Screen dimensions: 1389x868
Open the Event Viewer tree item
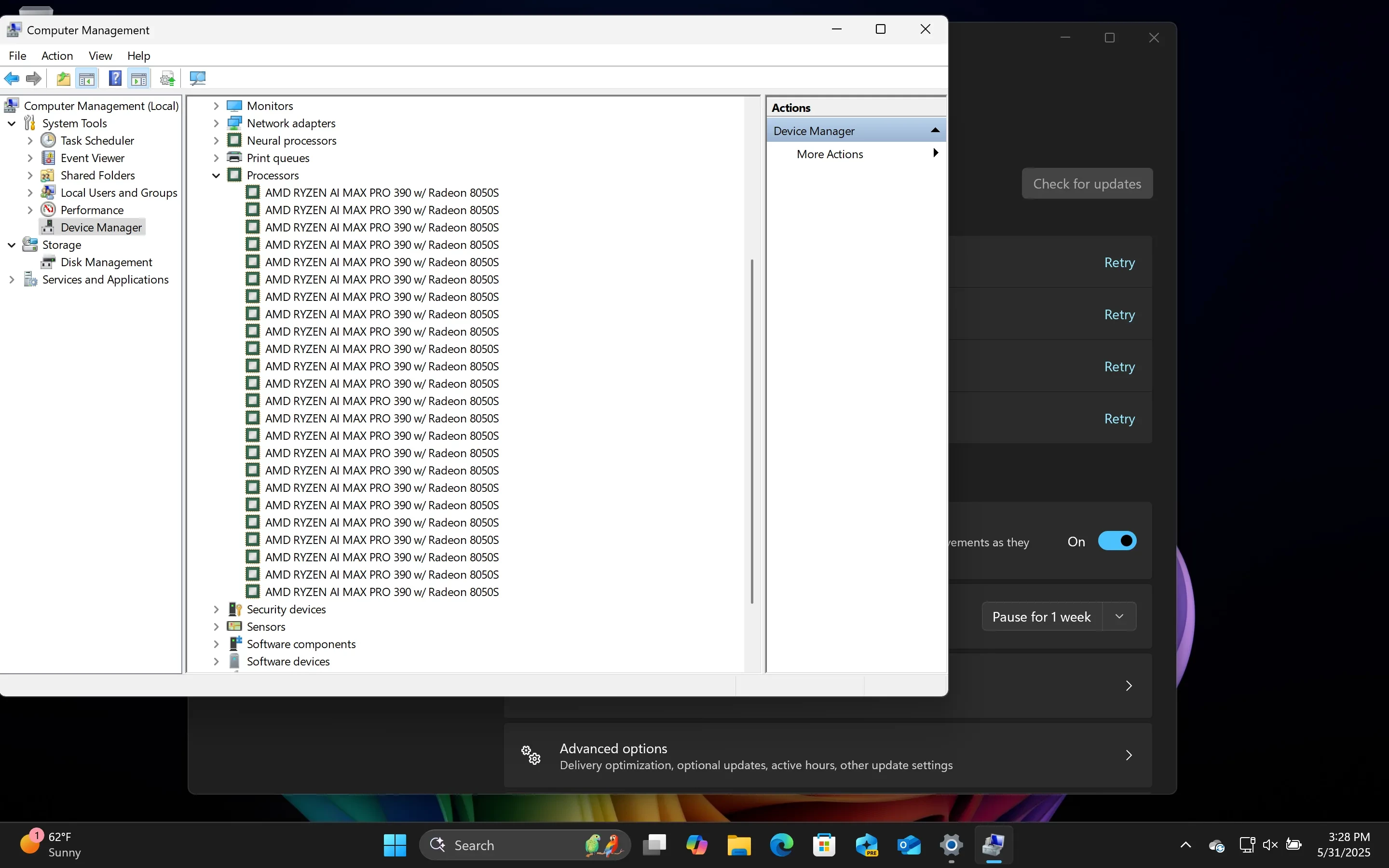tap(93, 158)
